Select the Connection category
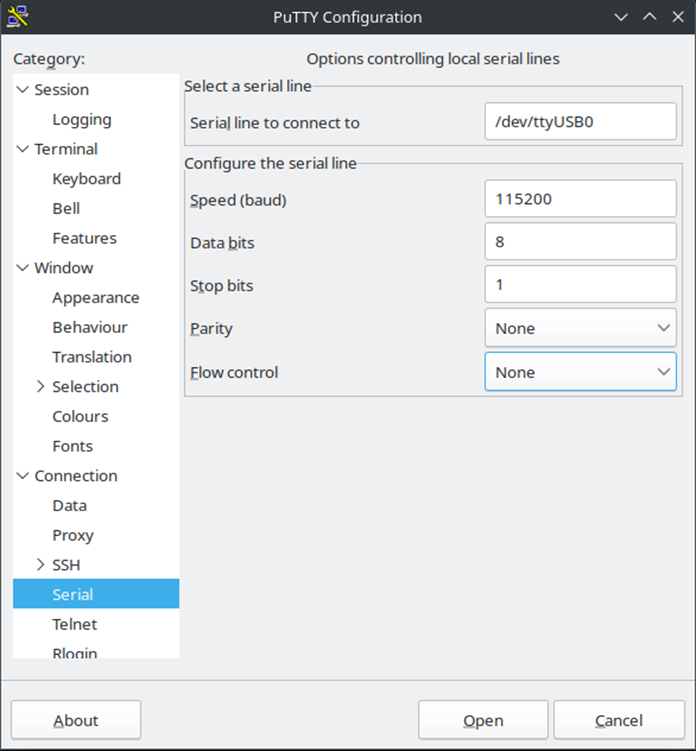 coord(76,476)
